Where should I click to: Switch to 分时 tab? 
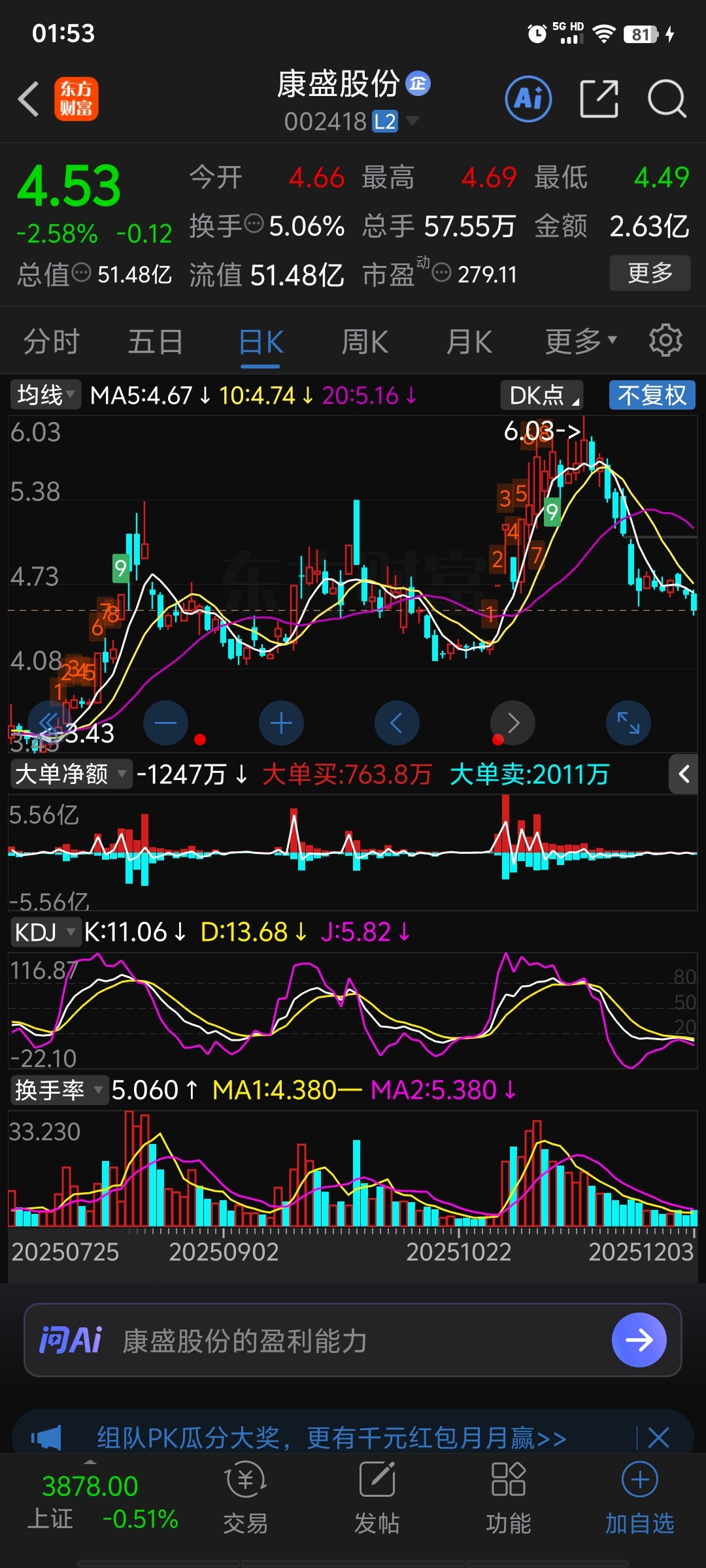(51, 341)
